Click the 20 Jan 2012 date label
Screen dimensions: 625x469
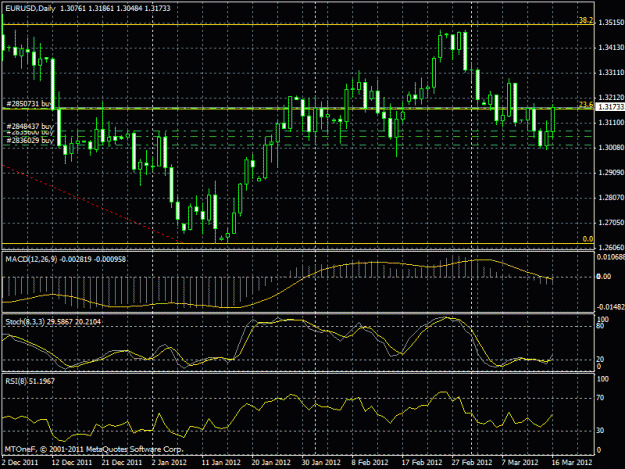tap(271, 462)
